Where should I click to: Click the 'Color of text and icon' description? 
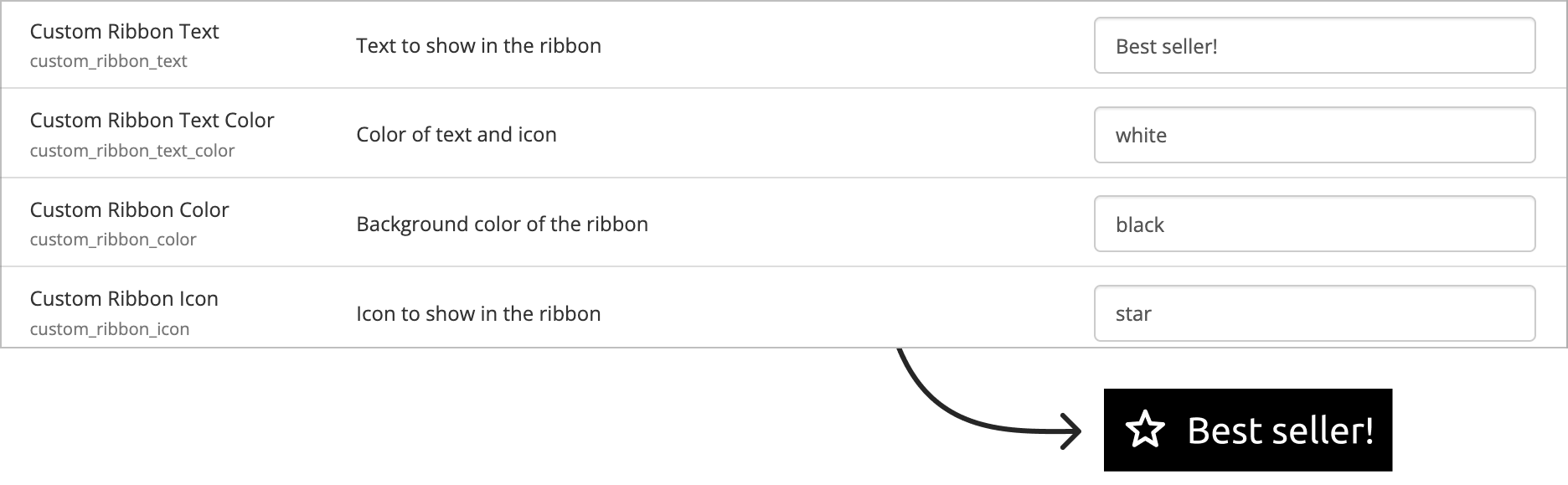456,135
